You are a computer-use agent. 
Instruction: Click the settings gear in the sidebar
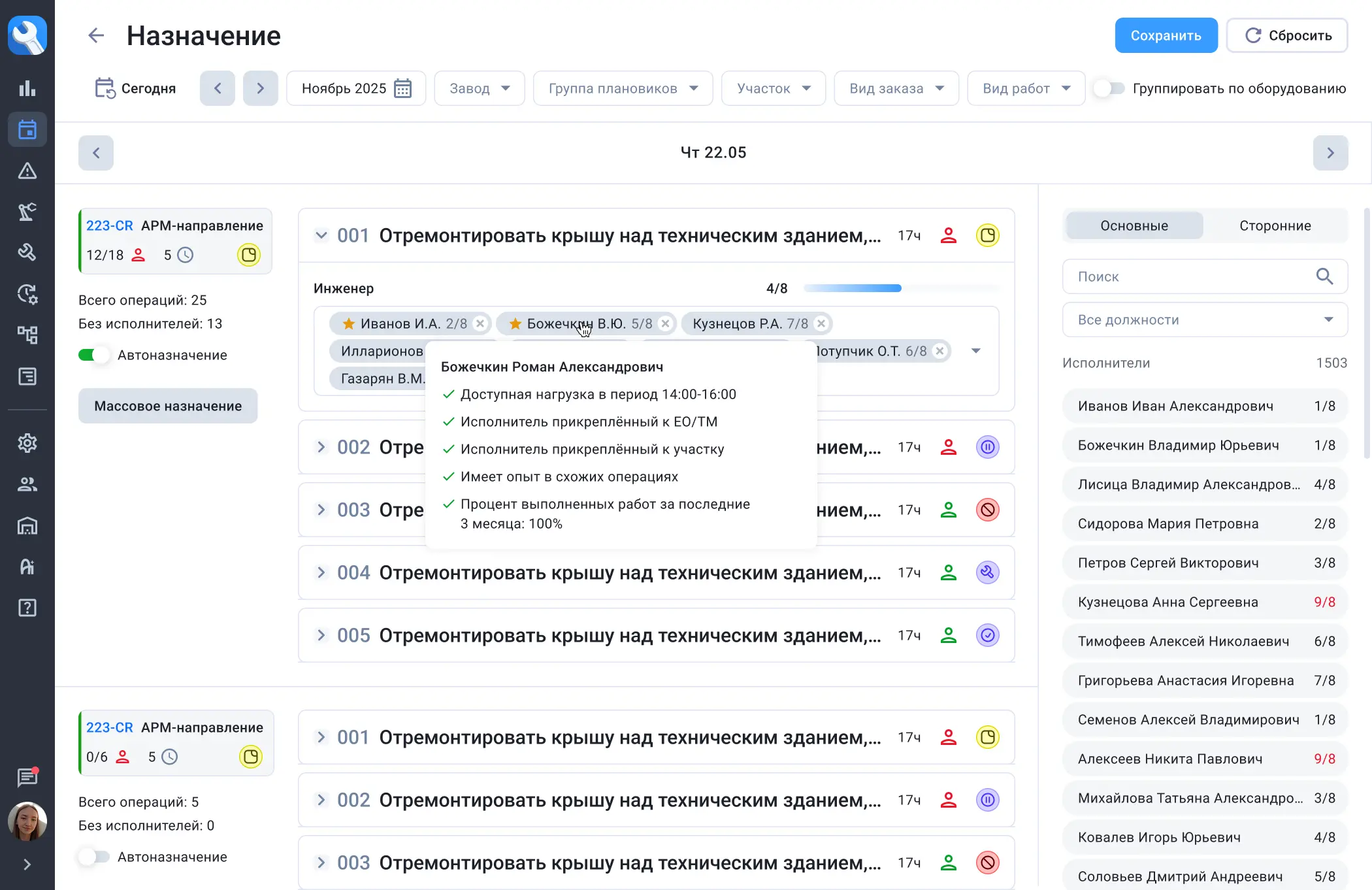point(27,443)
